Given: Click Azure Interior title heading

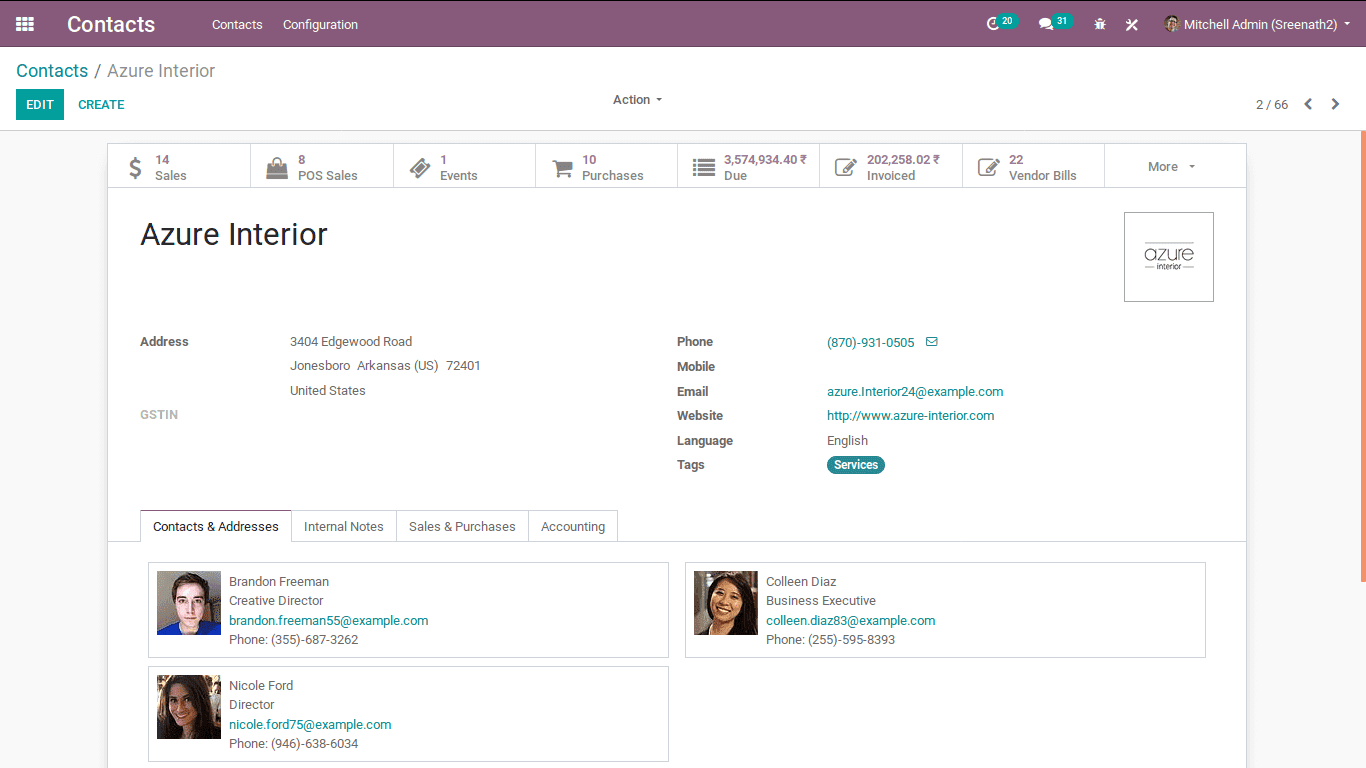Looking at the screenshot, I should [x=234, y=234].
